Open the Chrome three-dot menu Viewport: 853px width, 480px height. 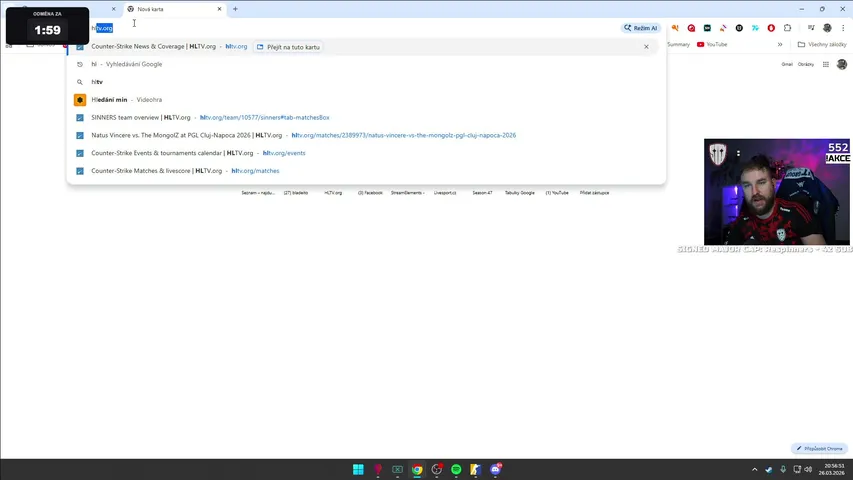coord(843,28)
